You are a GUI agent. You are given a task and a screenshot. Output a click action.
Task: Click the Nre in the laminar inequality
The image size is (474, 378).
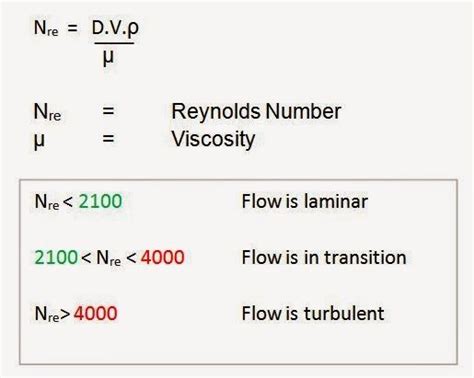(47, 202)
